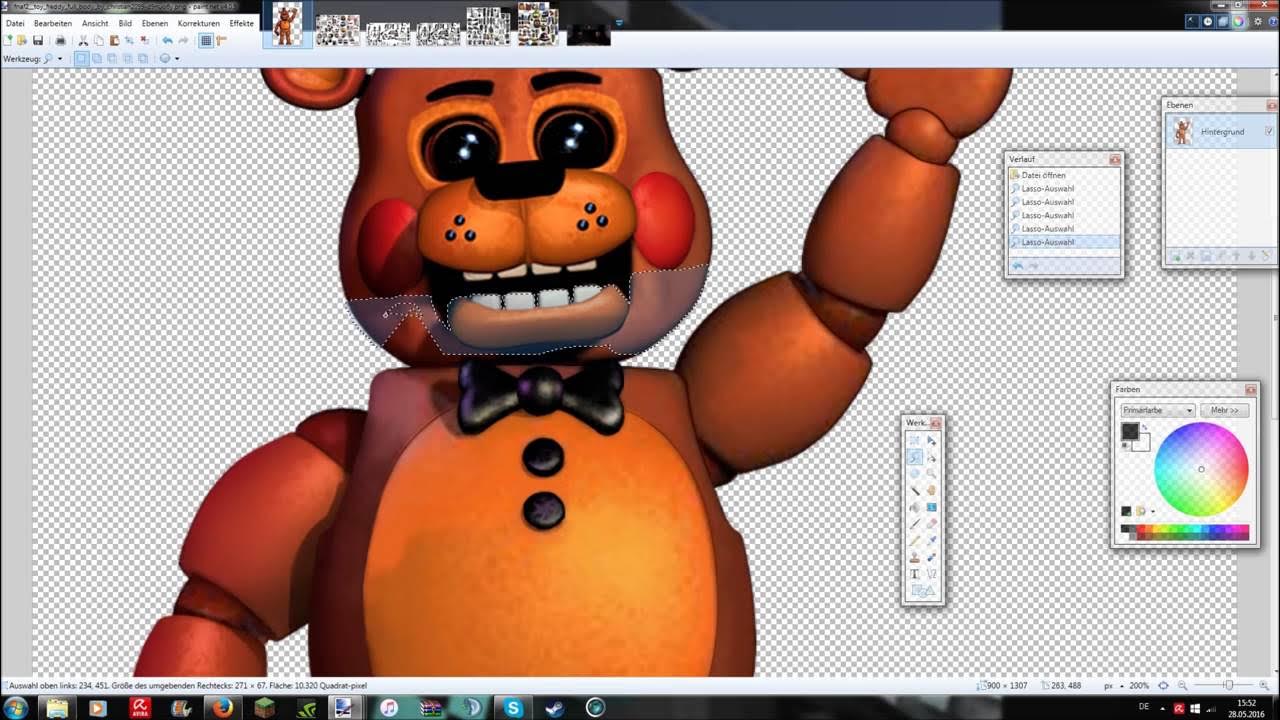Select the Pan hand tool
The image size is (1280, 720).
pos(931,490)
